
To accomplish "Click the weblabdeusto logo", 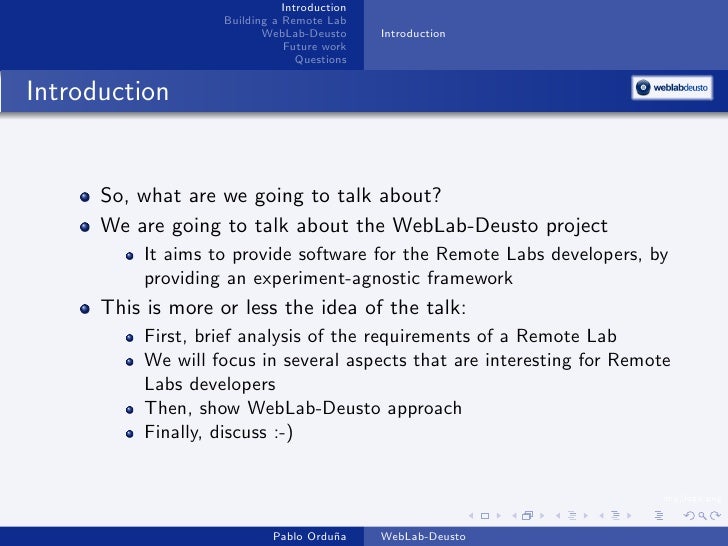I will pyautogui.click(x=672, y=87).
